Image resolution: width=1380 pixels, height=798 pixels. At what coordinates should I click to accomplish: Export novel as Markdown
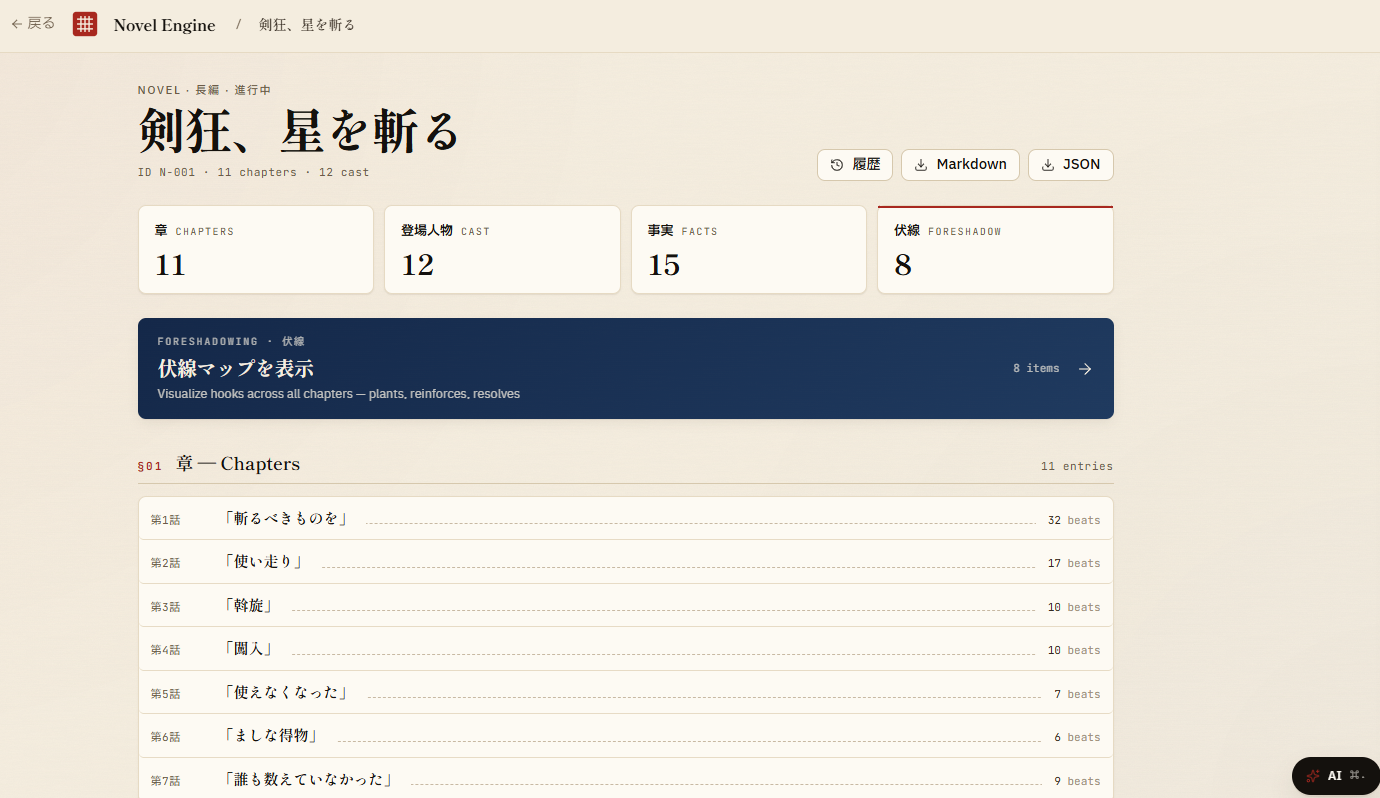(960, 165)
